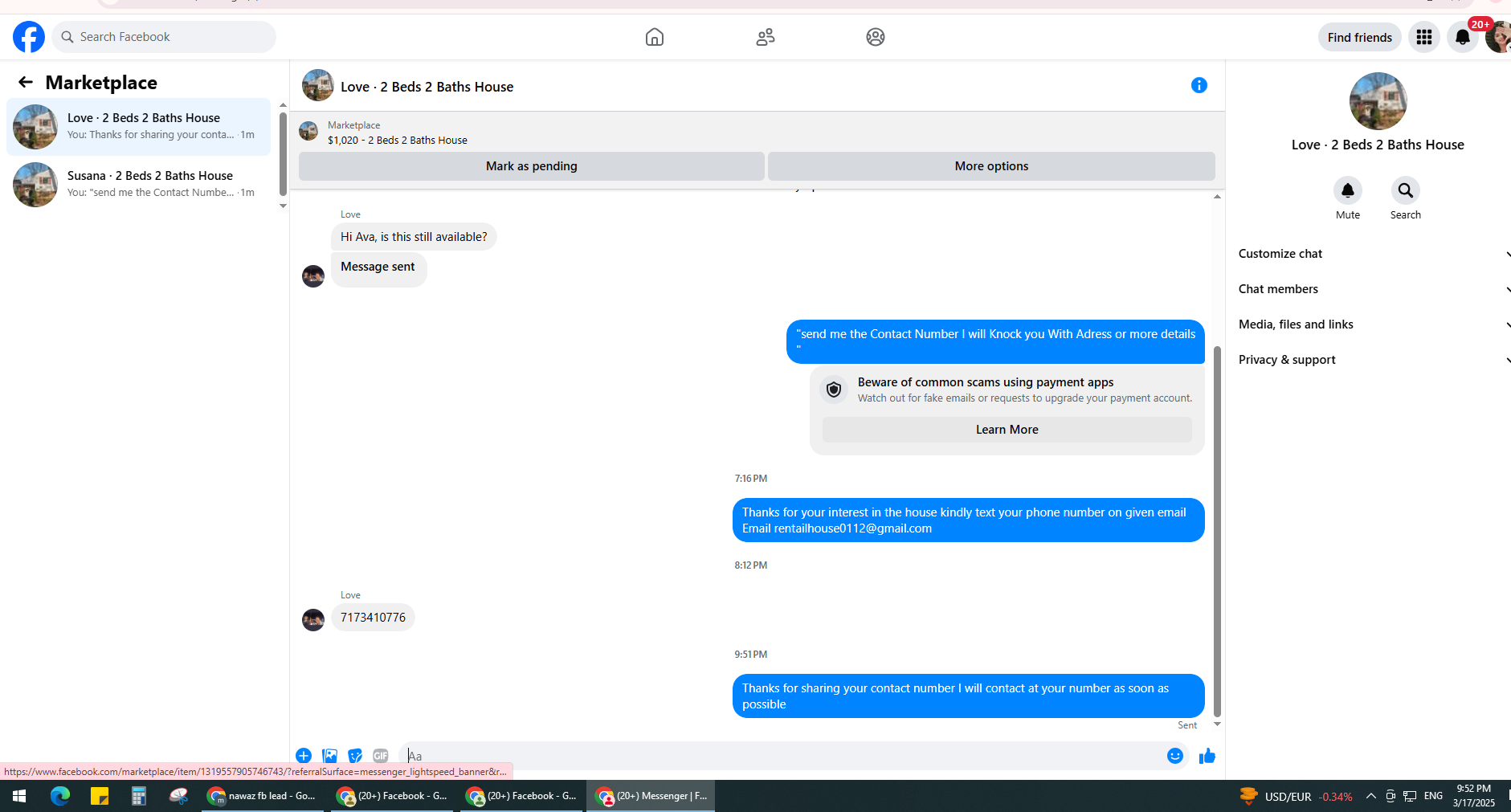The height and width of the screenshot is (812, 1511).
Task: Click the 8:12 PM timestamp
Action: click(751, 565)
